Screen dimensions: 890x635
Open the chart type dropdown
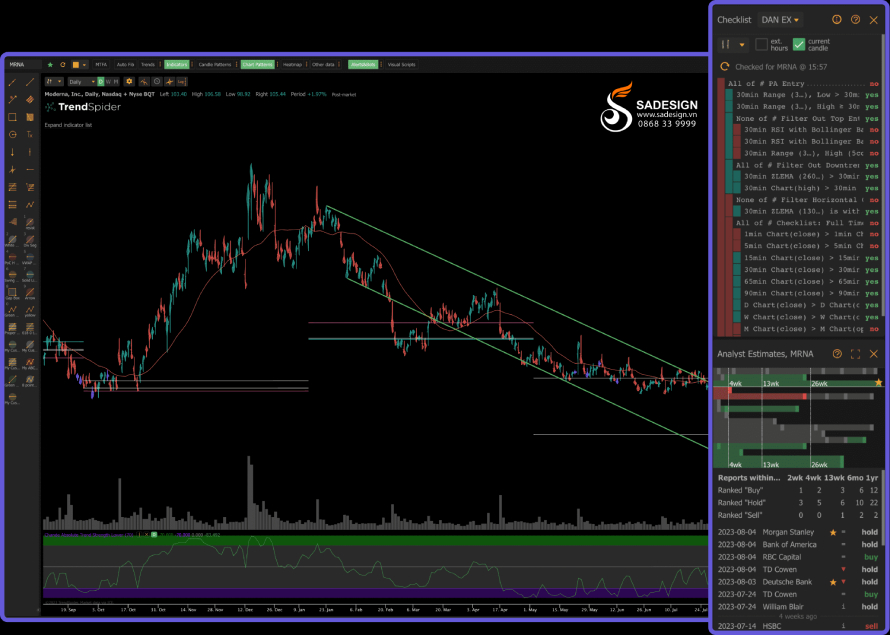tap(54, 82)
